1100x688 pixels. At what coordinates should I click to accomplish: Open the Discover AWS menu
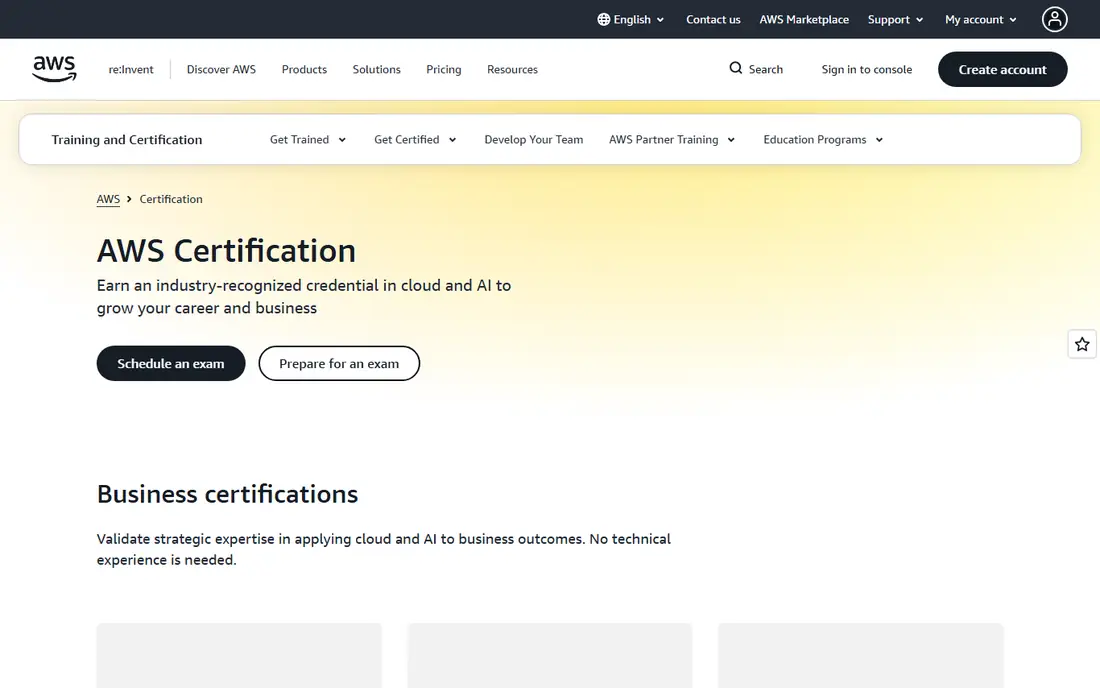(221, 69)
